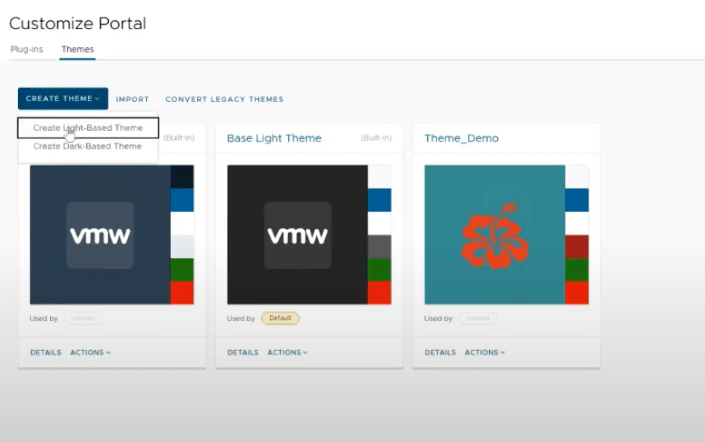This screenshot has width=705, height=442.
Task: Expand ACTIONS dropdown under Theme_Demo
Action: 485,352
